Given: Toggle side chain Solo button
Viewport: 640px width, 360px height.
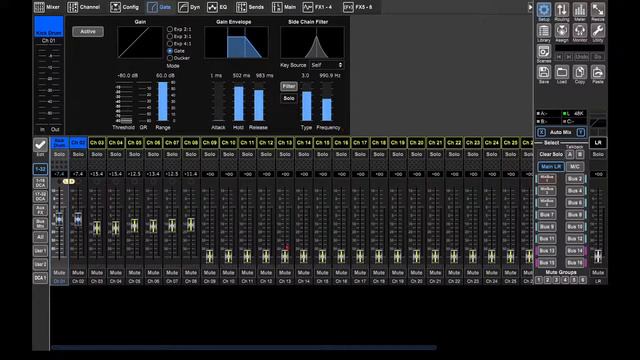Looking at the screenshot, I should pos(289,98).
